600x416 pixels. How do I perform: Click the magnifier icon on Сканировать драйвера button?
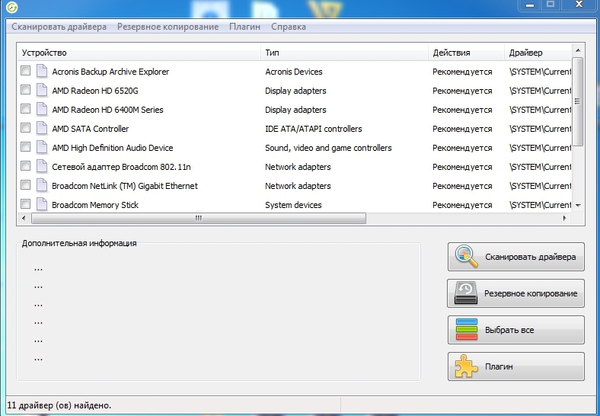coord(466,256)
